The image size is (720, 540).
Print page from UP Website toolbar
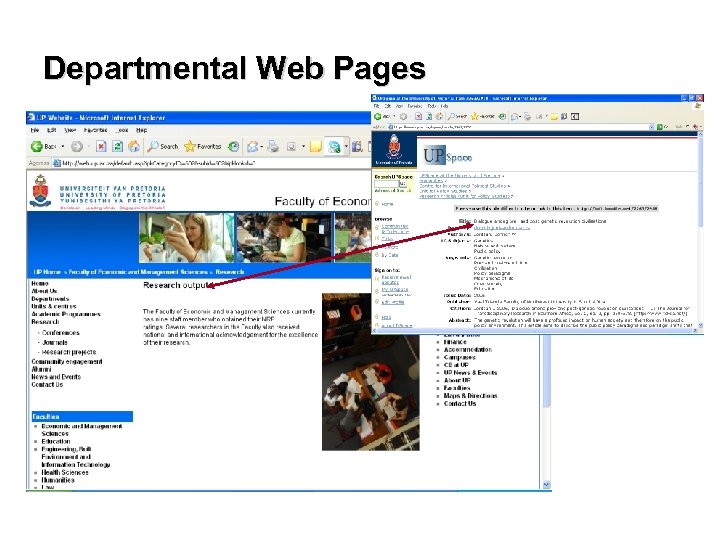pyautogui.click(x=273, y=146)
